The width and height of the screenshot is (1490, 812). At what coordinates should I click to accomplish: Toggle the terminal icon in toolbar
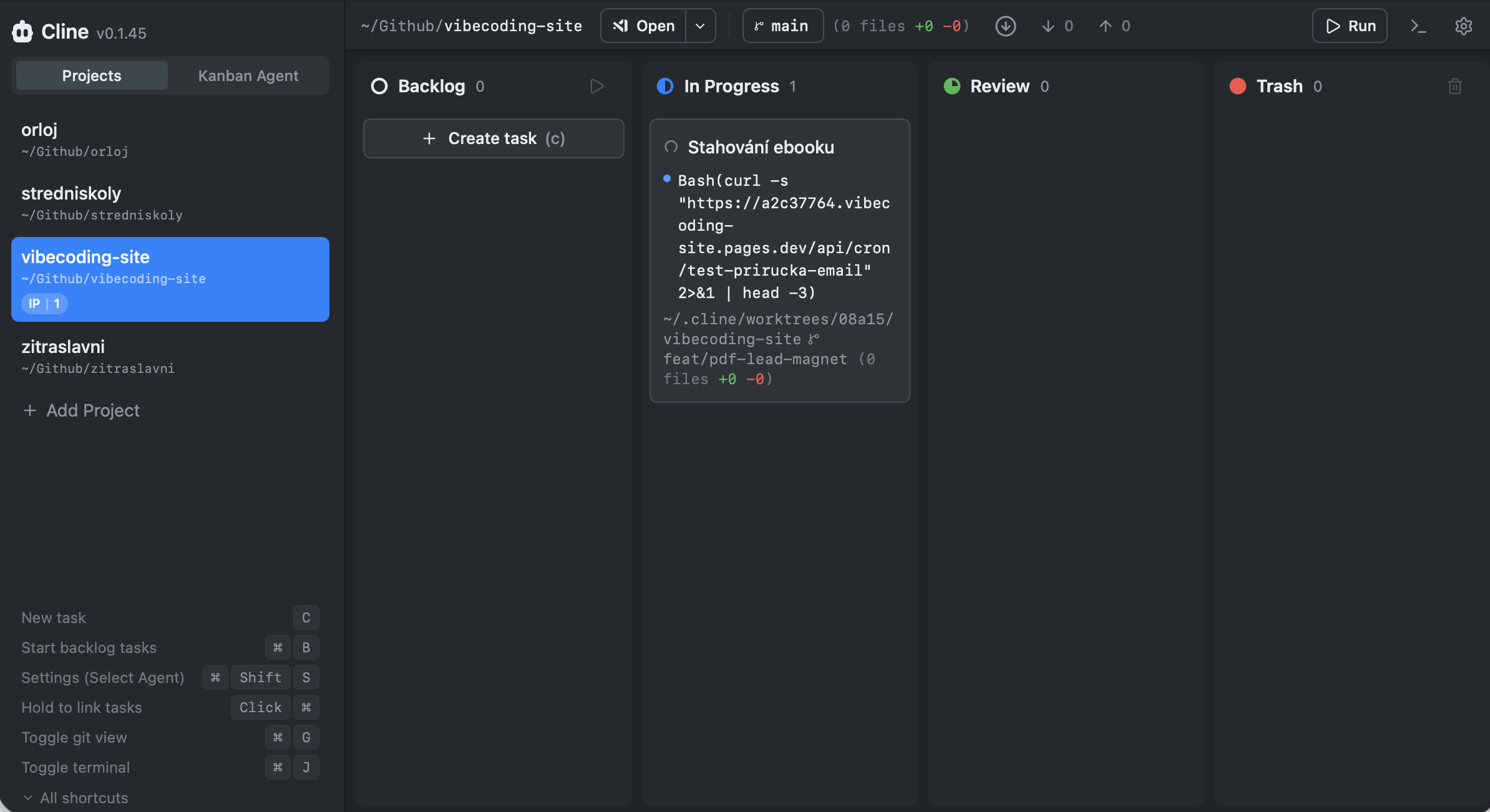pos(1418,26)
